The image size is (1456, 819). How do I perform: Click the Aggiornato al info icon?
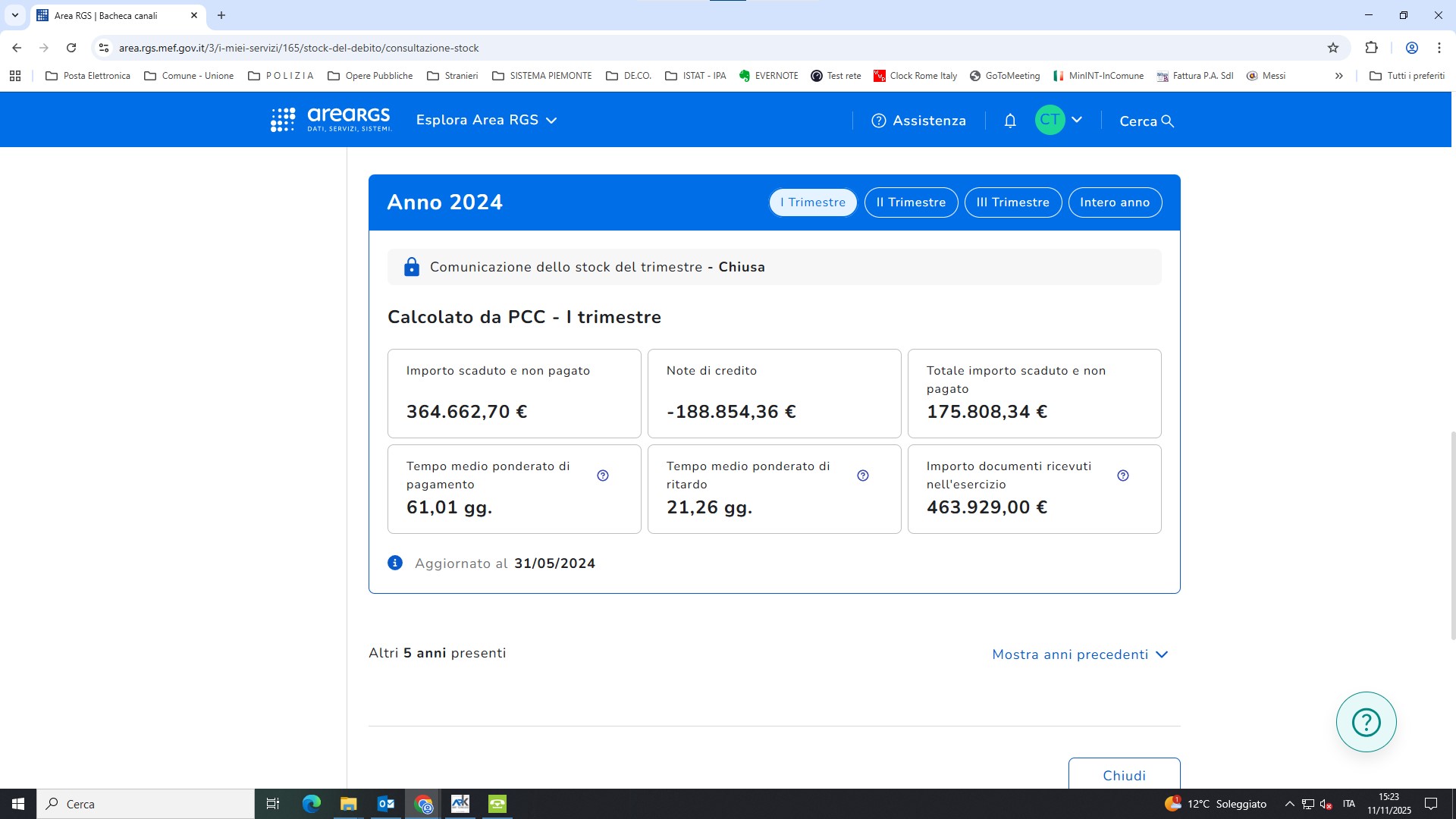coord(395,563)
